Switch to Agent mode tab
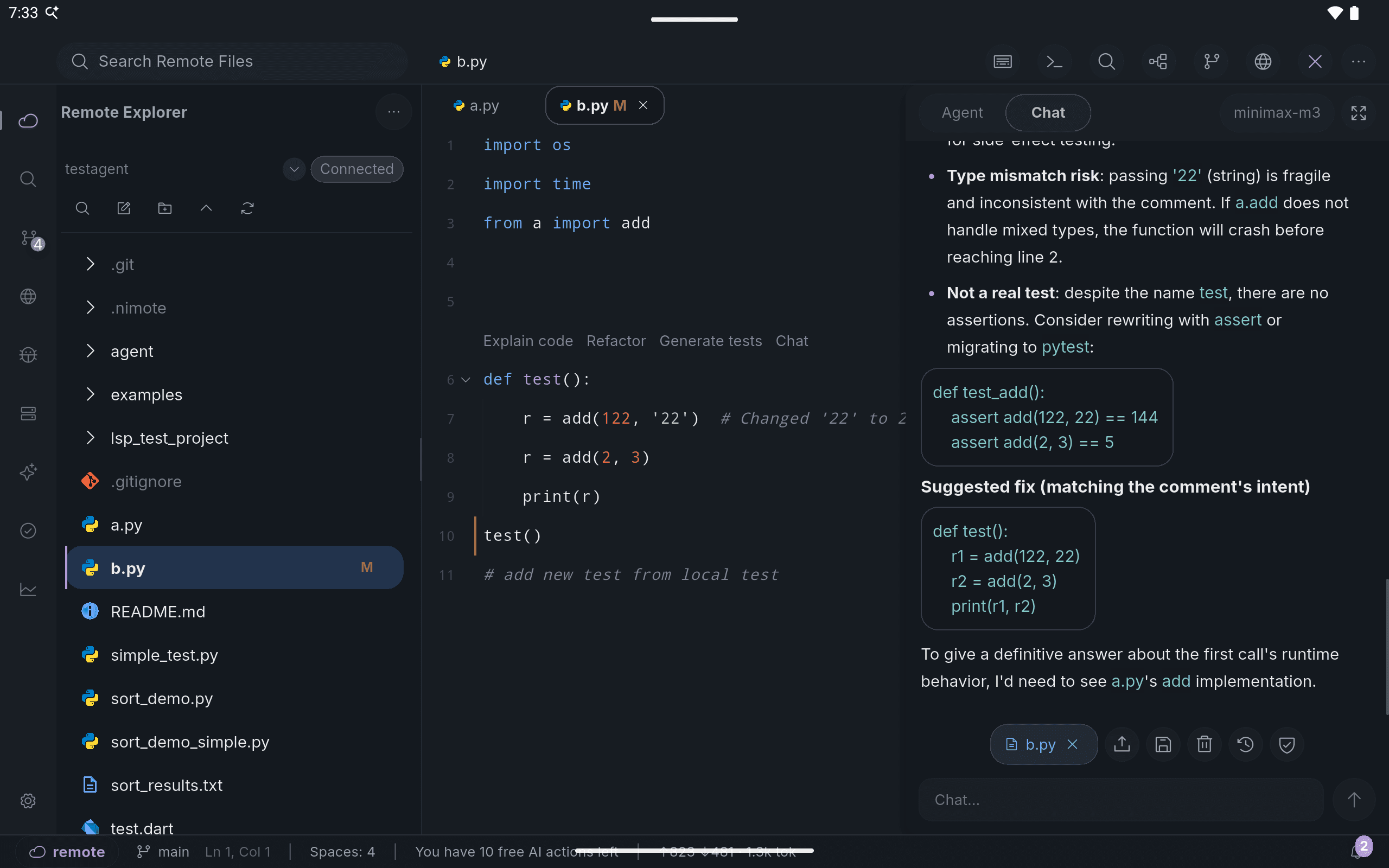This screenshot has height=868, width=1389. [x=963, y=112]
